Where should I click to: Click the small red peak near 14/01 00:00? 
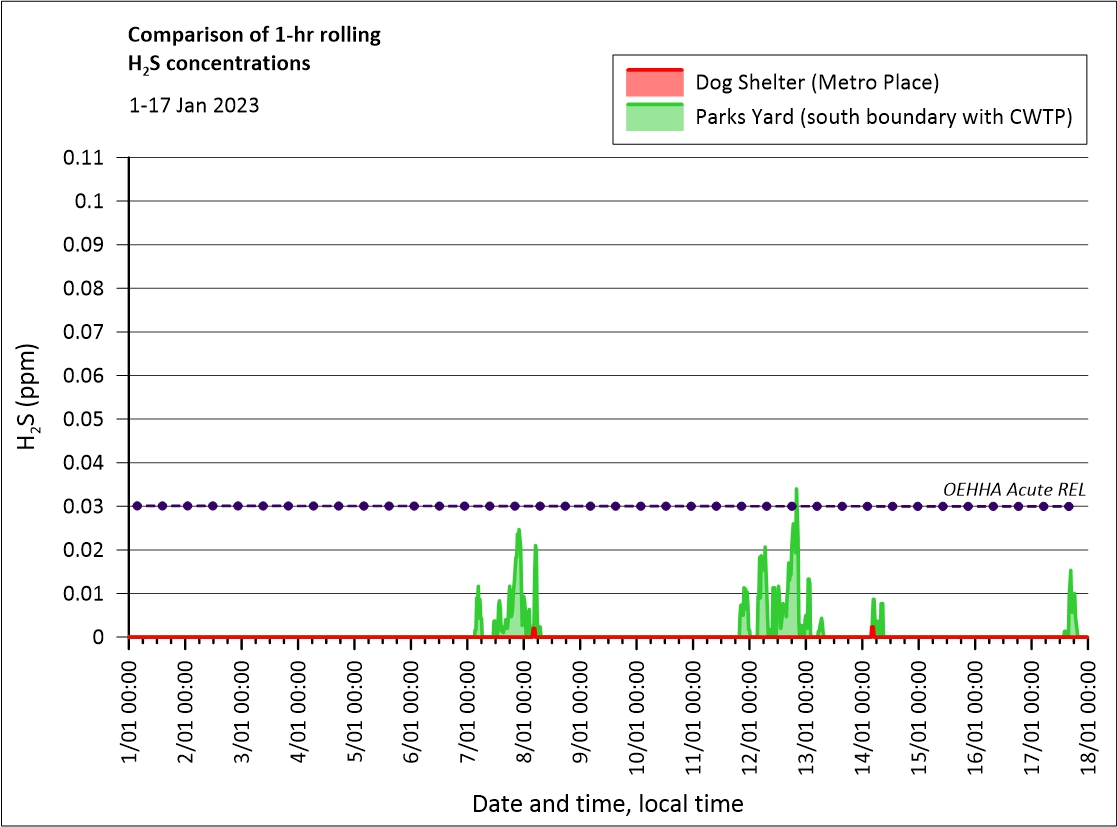(872, 630)
